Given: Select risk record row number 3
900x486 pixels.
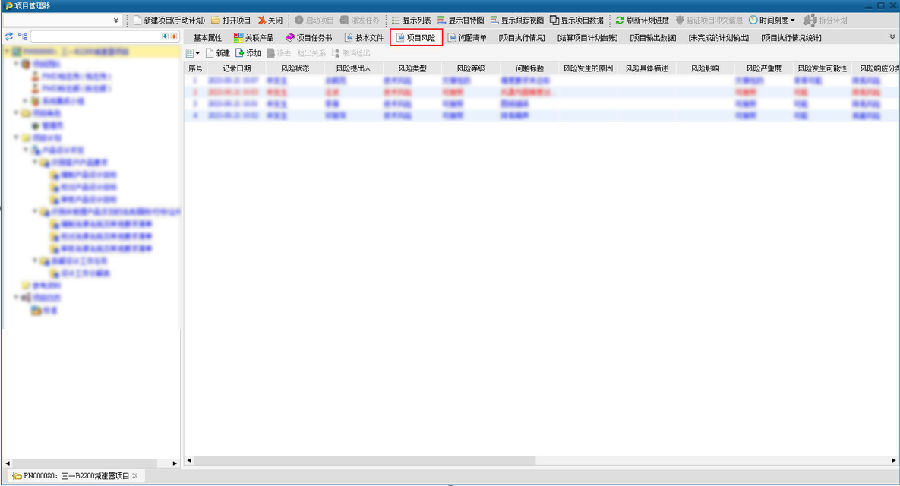Looking at the screenshot, I should 541,104.
